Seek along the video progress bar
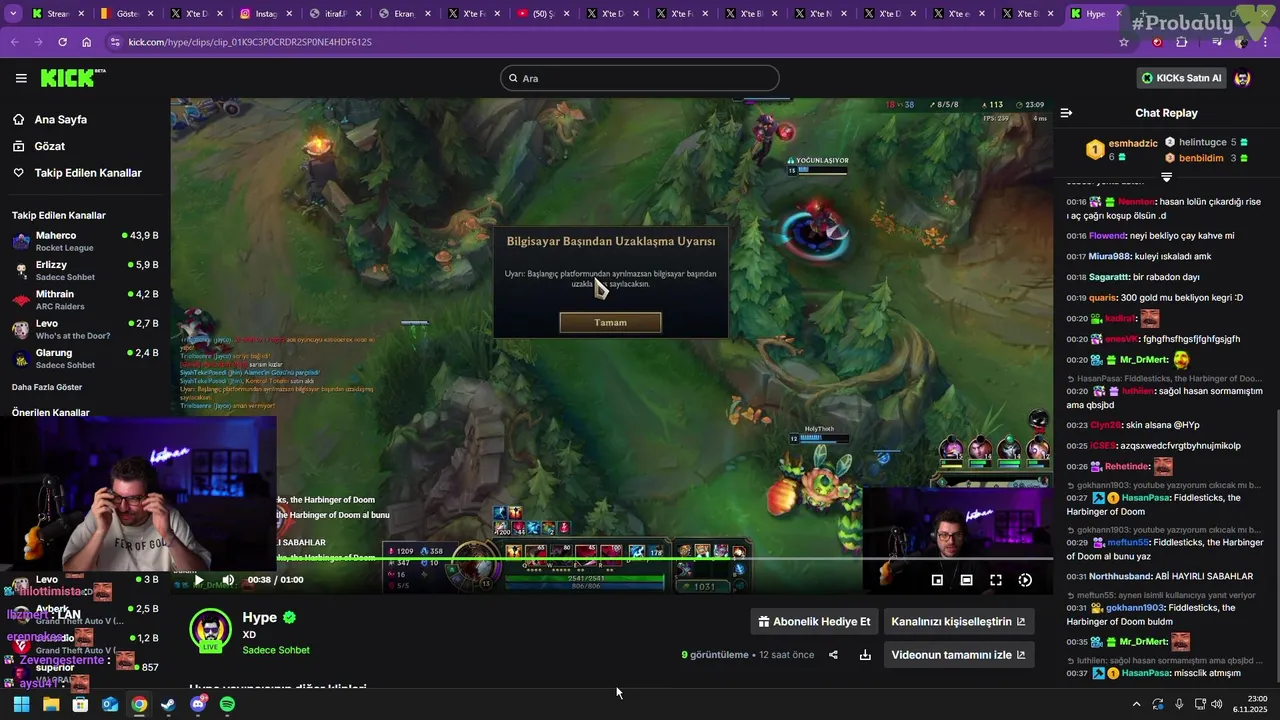The height and width of the screenshot is (720, 1280). (612, 558)
